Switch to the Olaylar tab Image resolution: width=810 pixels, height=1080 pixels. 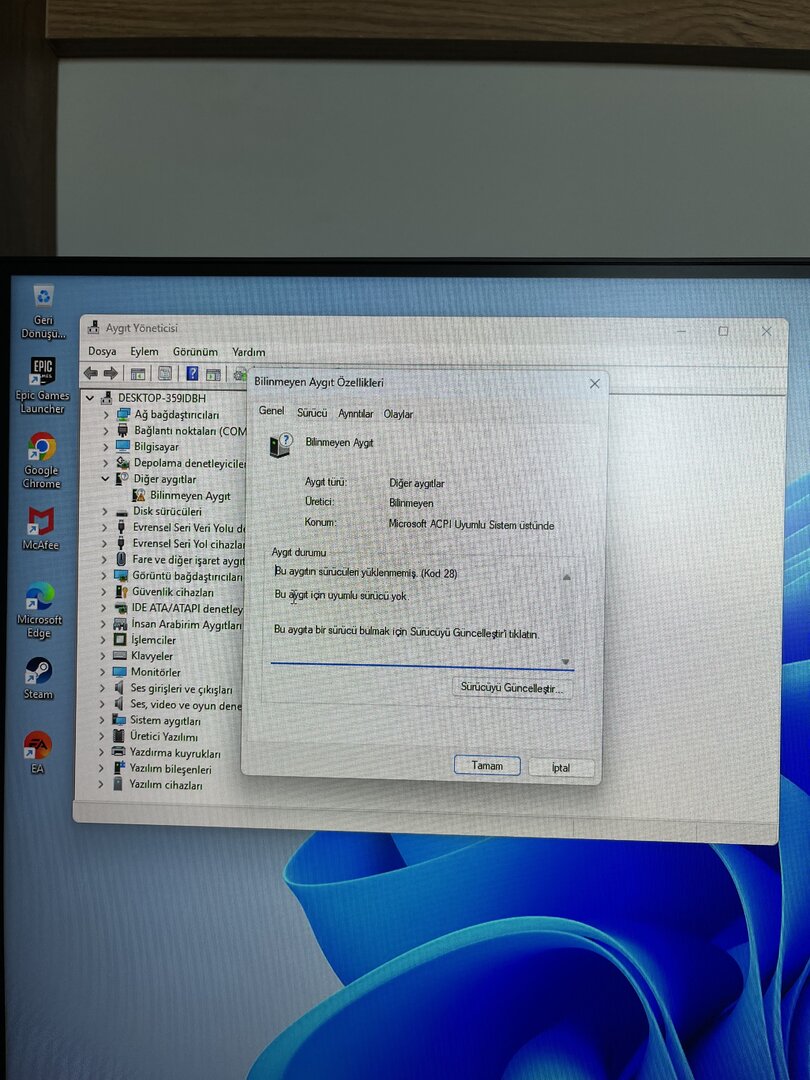coord(398,414)
